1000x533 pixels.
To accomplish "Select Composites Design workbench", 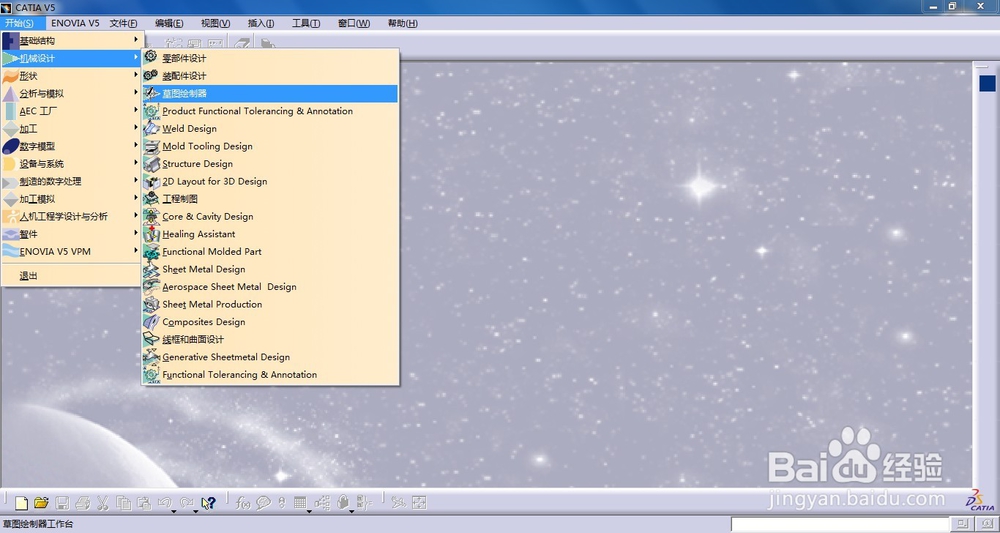I will 270,322.
